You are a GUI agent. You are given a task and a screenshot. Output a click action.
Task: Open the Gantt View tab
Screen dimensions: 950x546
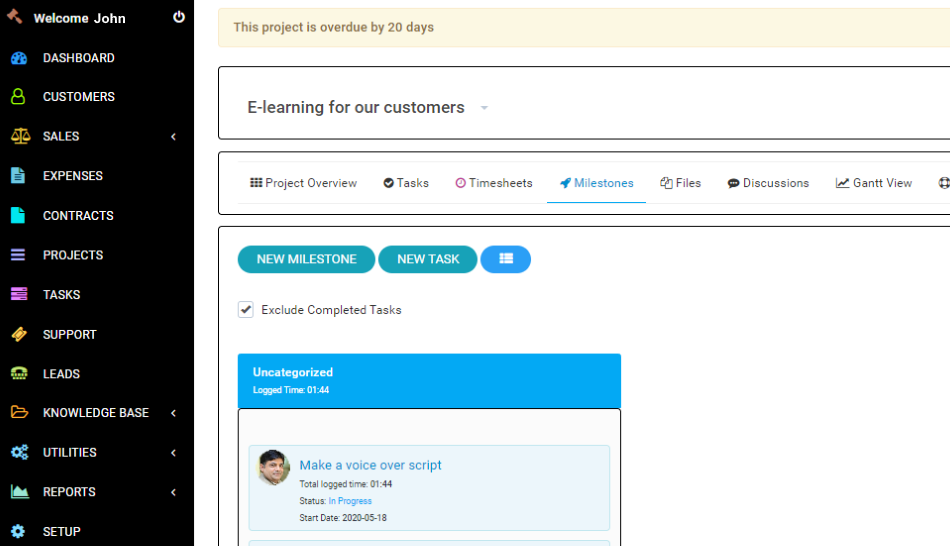pos(874,183)
